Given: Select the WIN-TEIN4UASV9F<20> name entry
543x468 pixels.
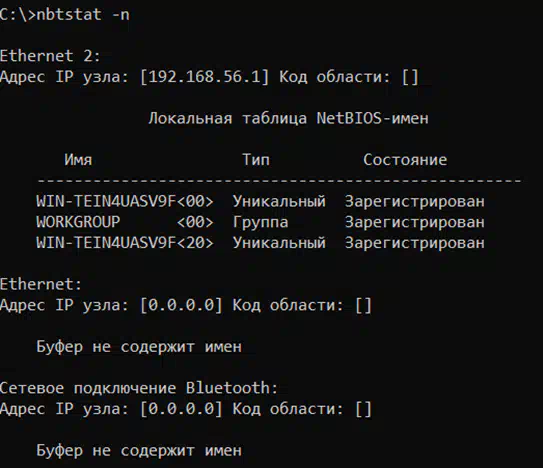Looking at the screenshot, I should click(125, 243).
